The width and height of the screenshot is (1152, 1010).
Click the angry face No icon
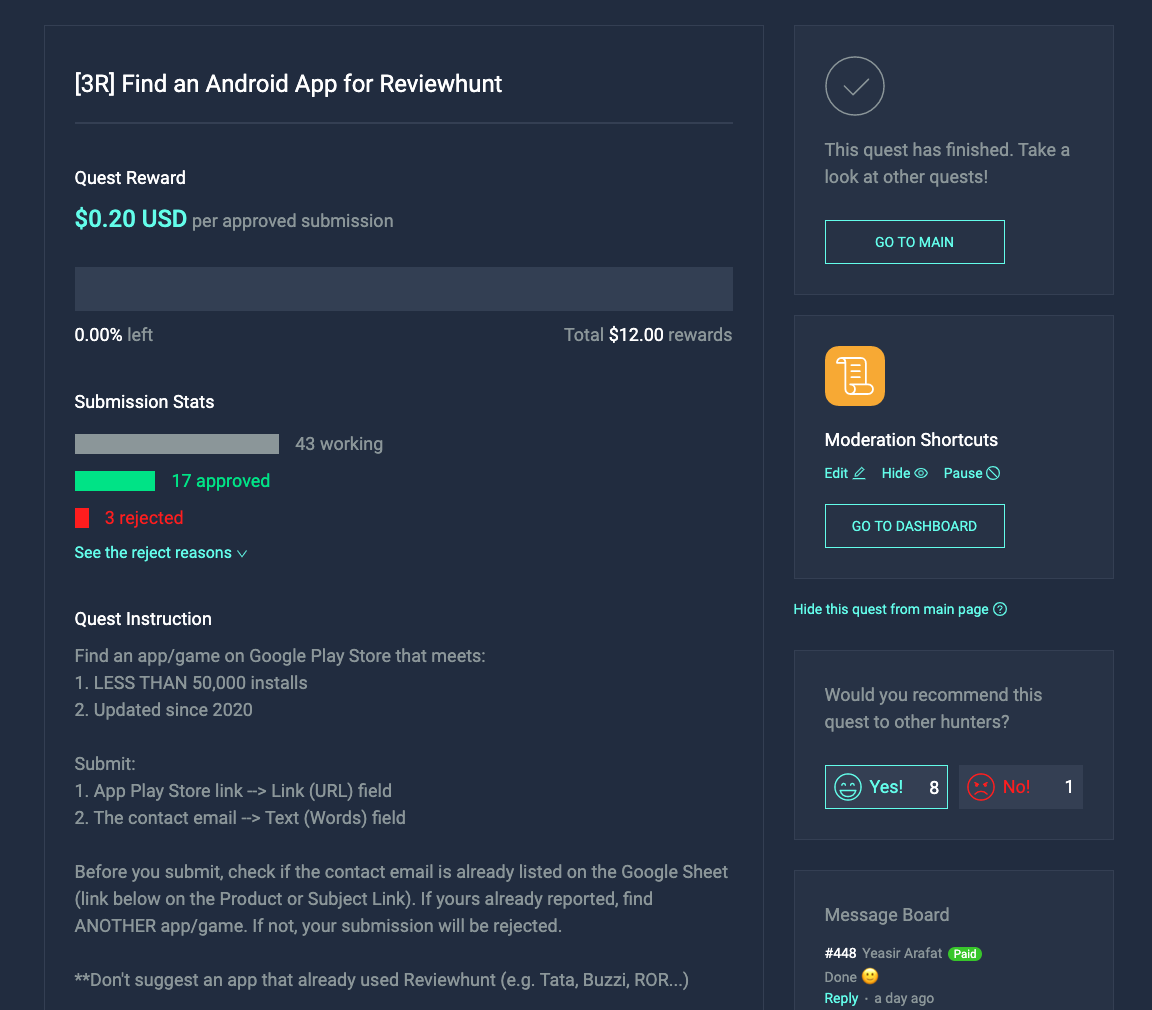pos(981,787)
